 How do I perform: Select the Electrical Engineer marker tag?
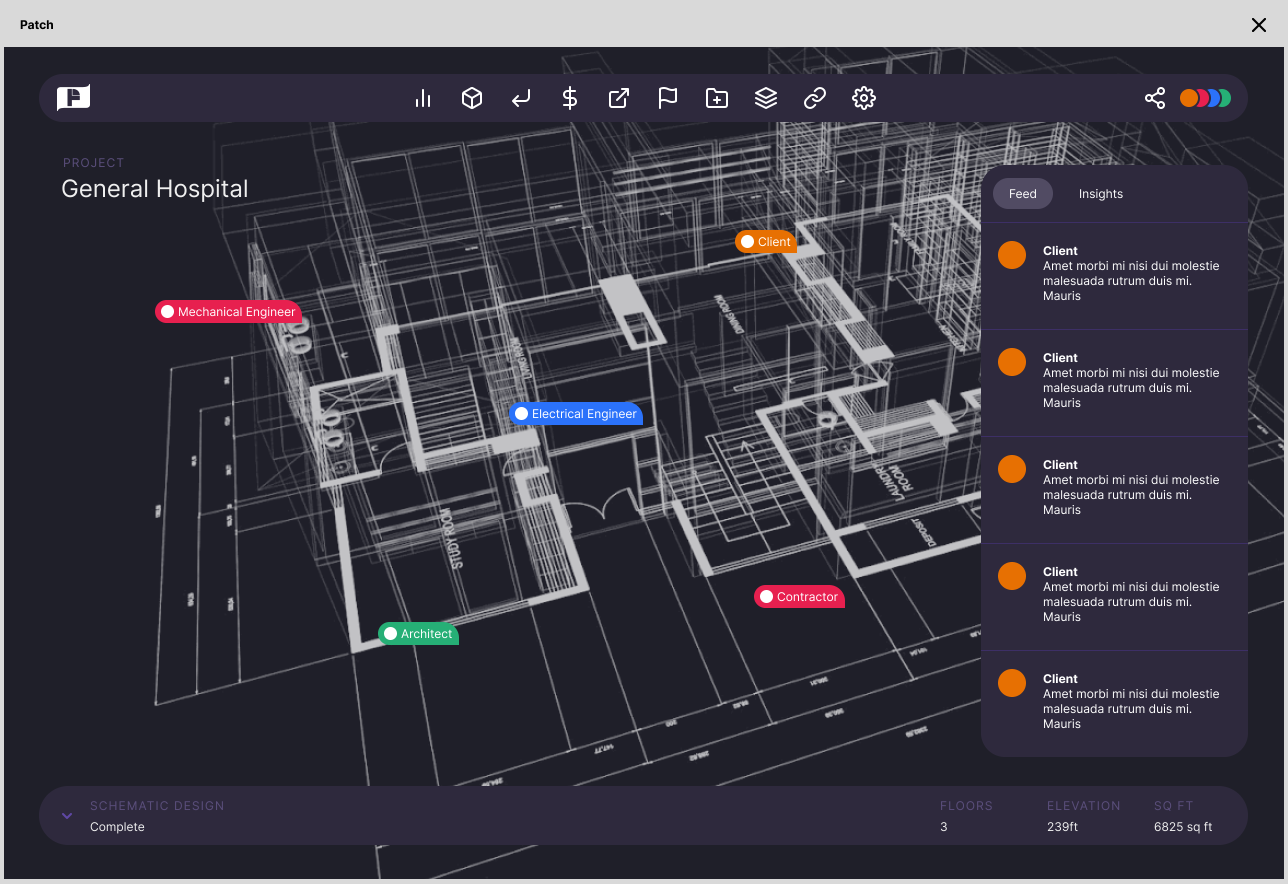[x=576, y=414]
